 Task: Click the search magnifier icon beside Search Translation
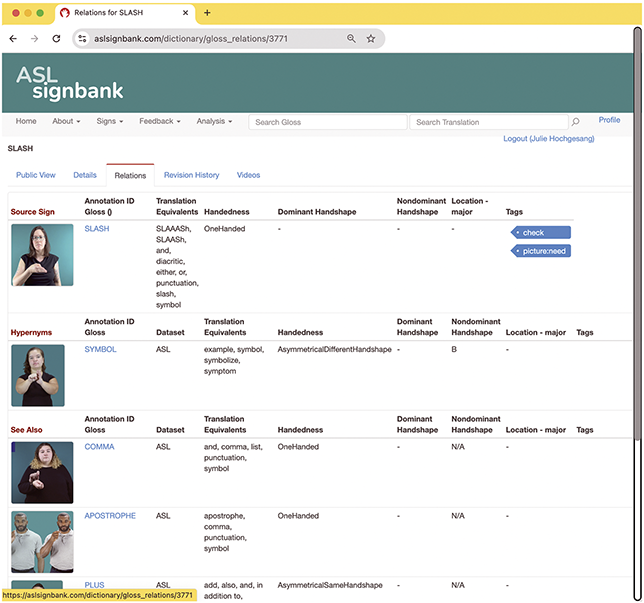[575, 122]
